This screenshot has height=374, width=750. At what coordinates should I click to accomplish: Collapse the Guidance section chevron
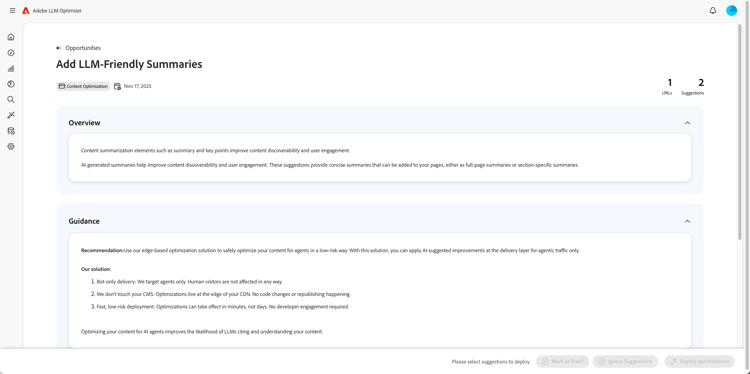[x=687, y=221]
